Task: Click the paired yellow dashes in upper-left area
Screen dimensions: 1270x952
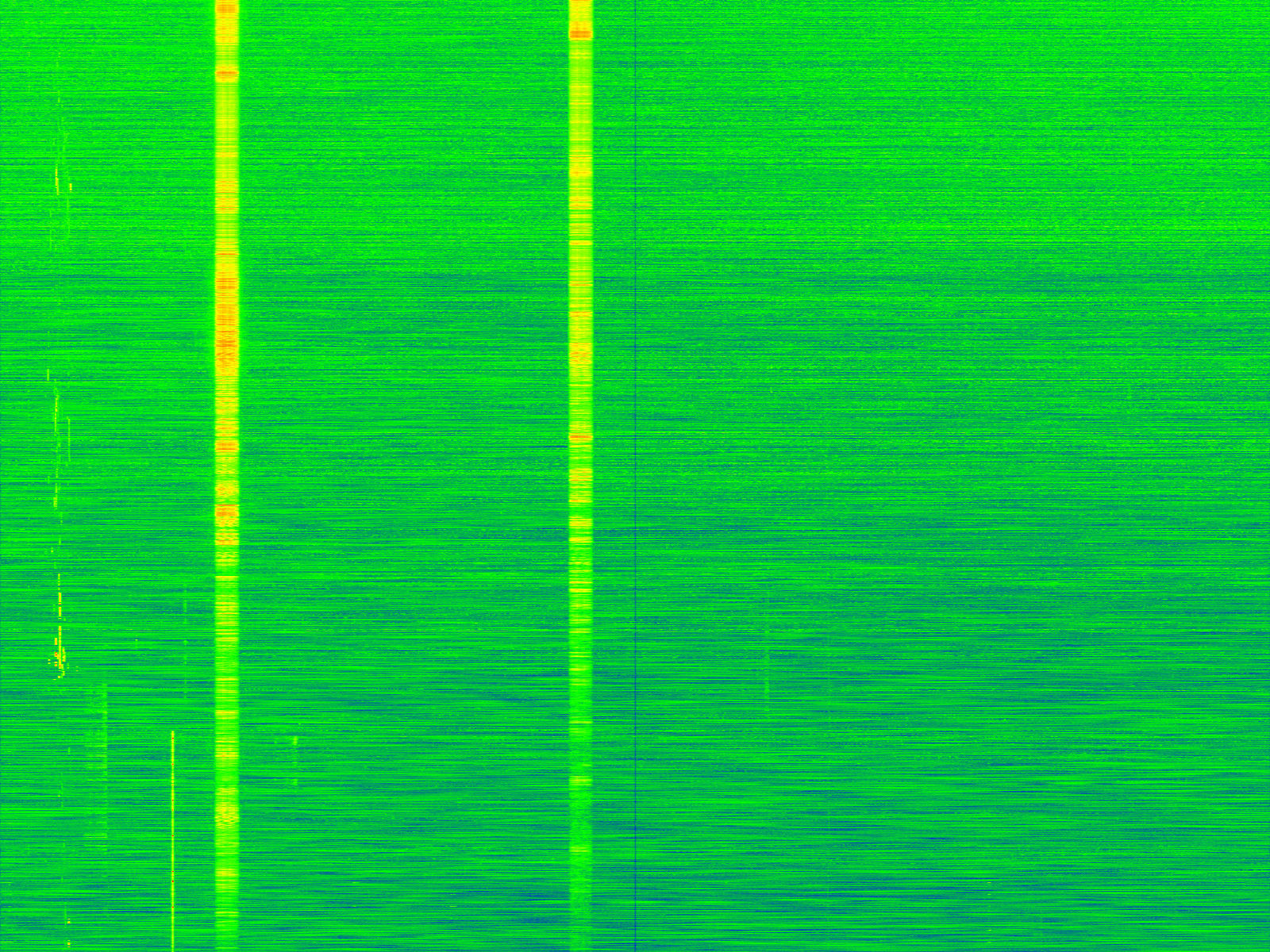Action: [x=58, y=181]
